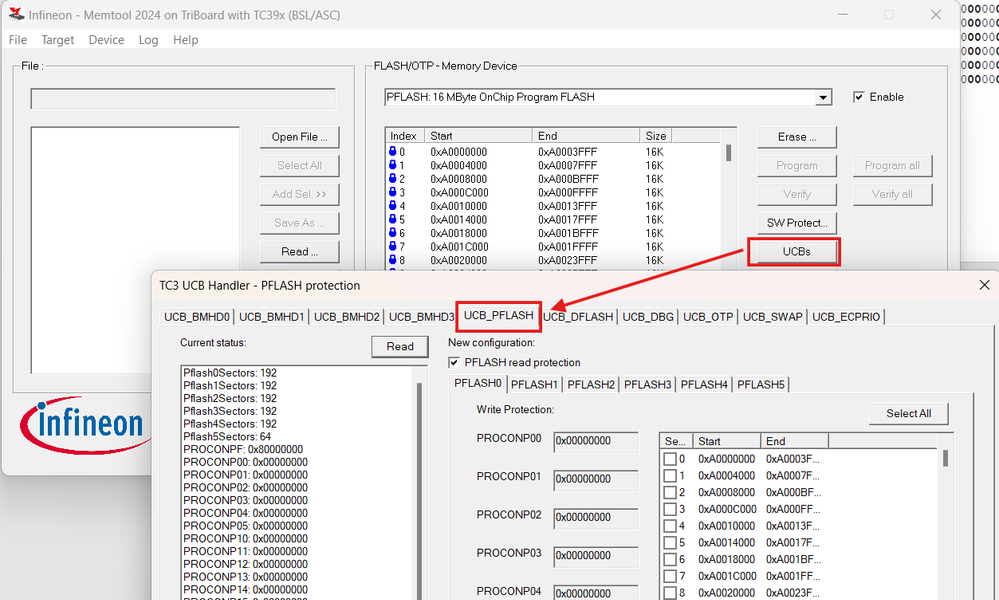Click the Open File button

[299, 137]
